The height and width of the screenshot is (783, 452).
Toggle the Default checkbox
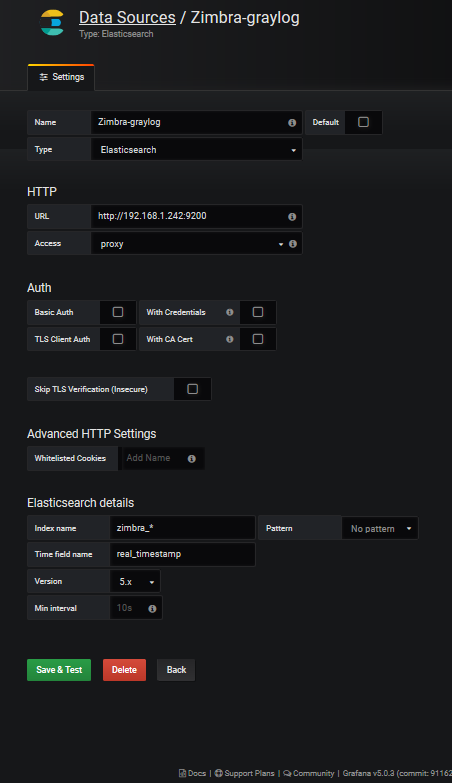point(364,122)
